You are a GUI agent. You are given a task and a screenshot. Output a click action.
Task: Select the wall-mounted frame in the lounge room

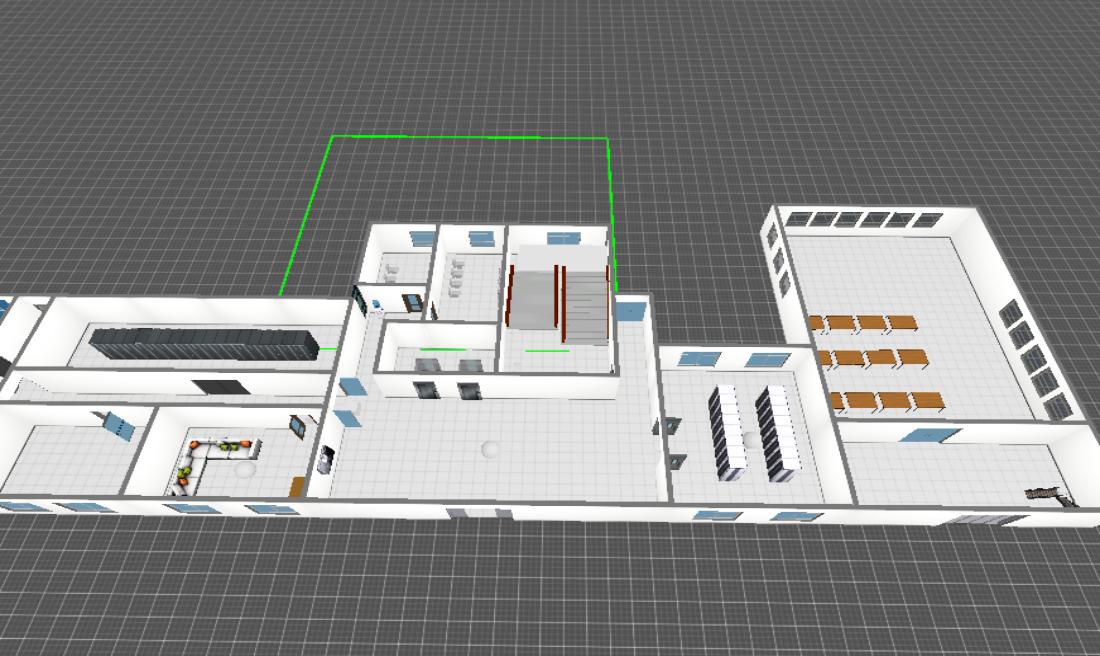tap(298, 426)
